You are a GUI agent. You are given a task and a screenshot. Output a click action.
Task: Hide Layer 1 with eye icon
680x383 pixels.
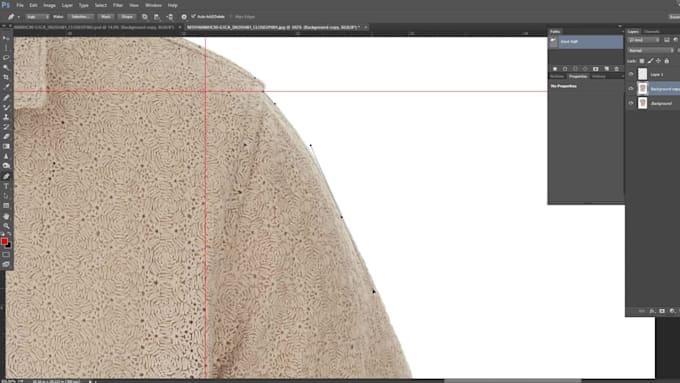[631, 74]
